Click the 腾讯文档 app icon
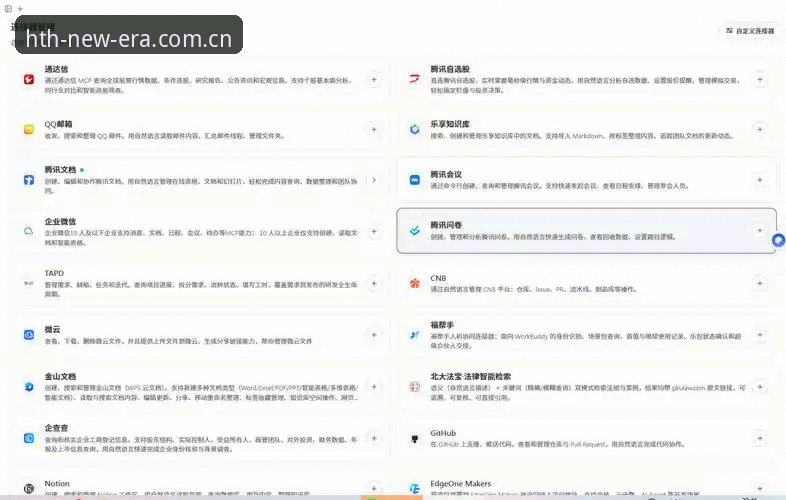This screenshot has width=786, height=500. 29,180
